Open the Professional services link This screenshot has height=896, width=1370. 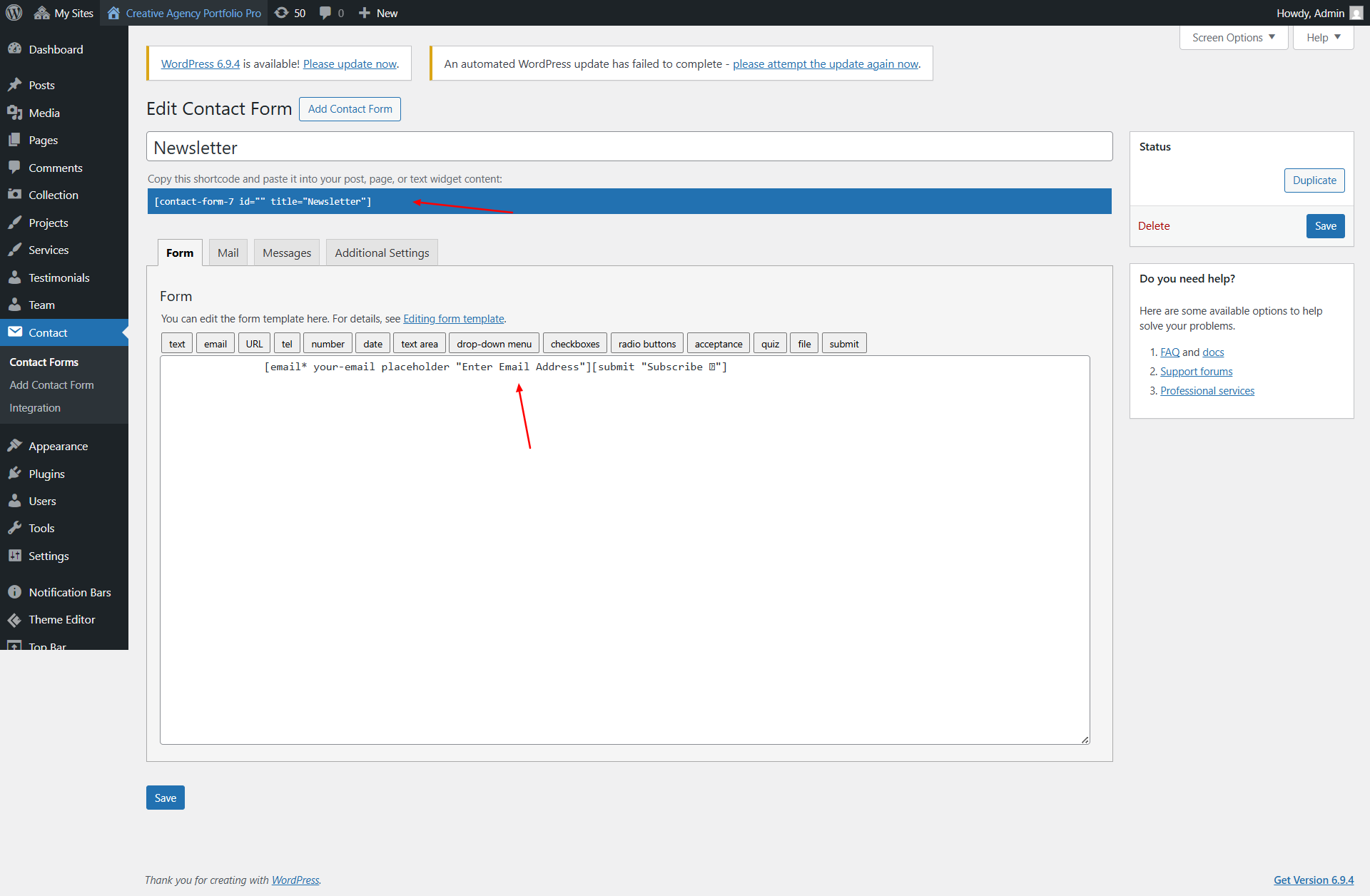pyautogui.click(x=1207, y=391)
